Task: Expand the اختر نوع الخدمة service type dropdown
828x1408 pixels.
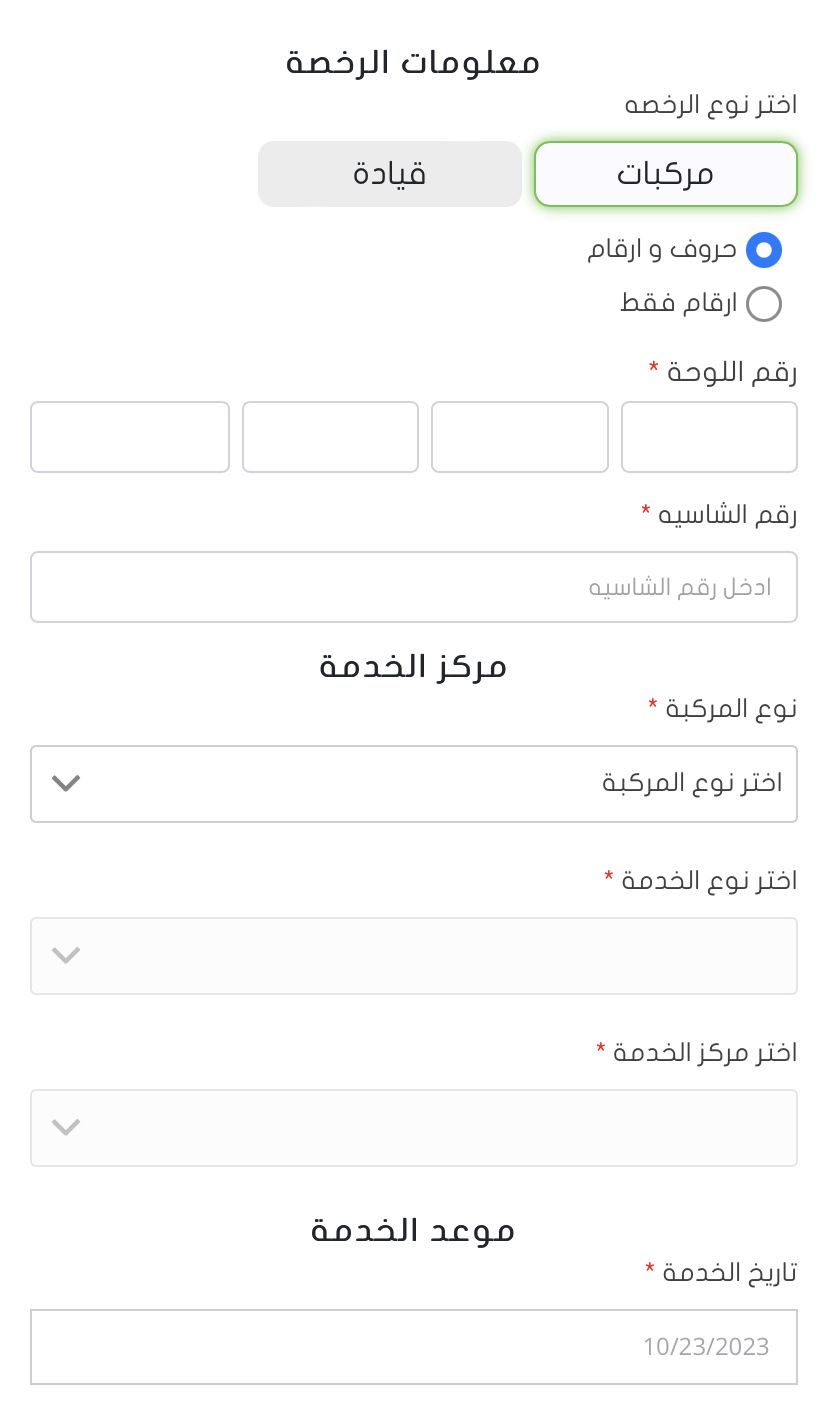Action: tap(413, 956)
